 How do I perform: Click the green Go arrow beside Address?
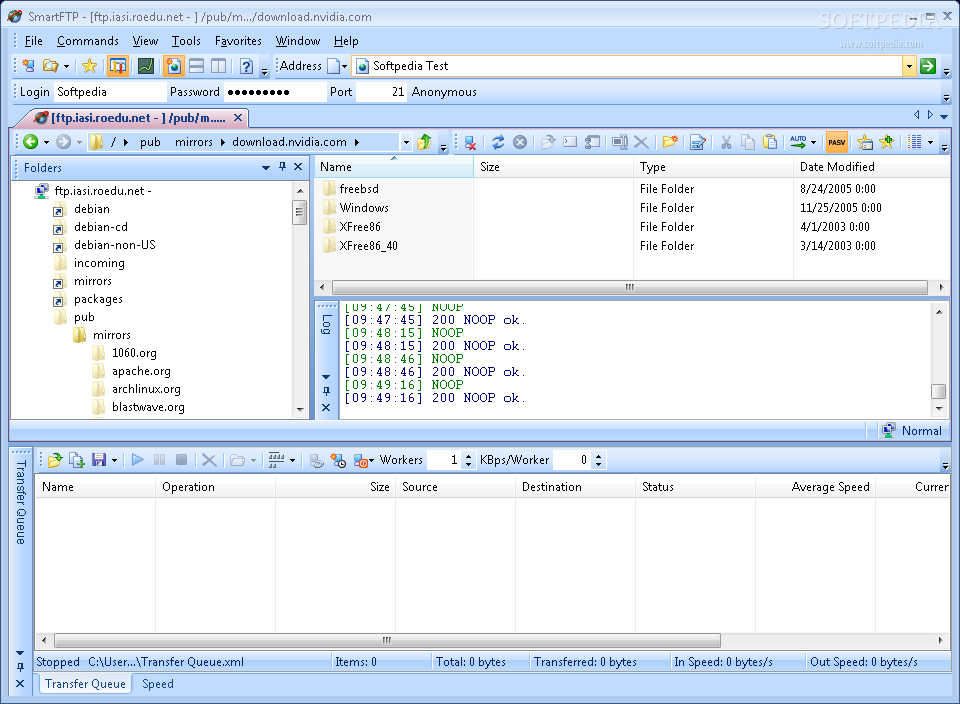(x=928, y=66)
